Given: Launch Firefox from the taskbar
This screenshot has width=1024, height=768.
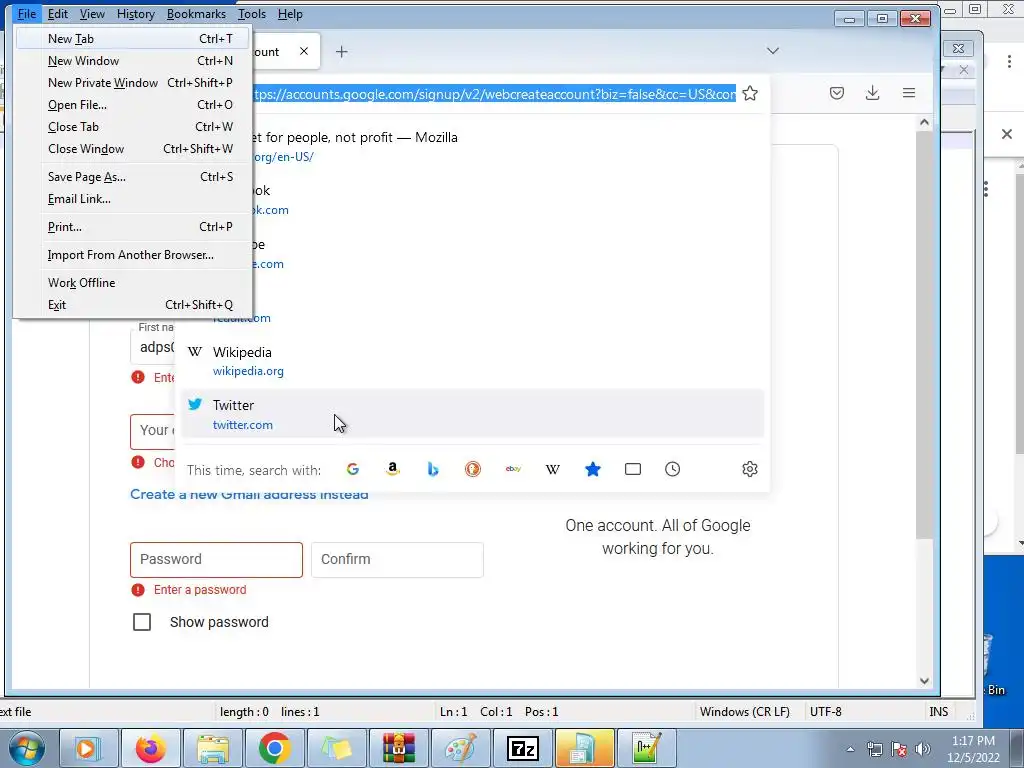Looking at the screenshot, I should [x=150, y=748].
